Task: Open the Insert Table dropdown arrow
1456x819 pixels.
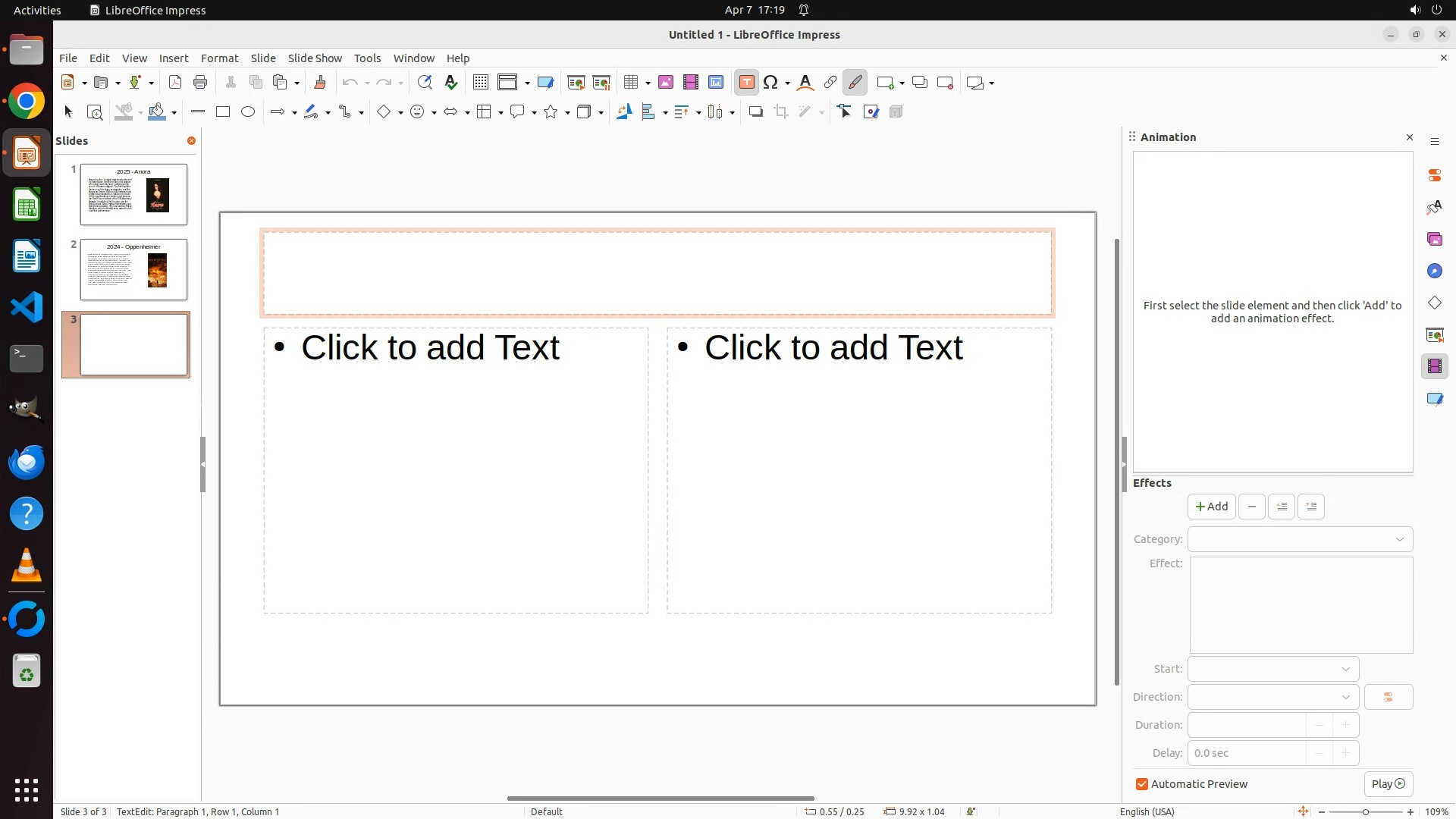Action: [x=648, y=83]
